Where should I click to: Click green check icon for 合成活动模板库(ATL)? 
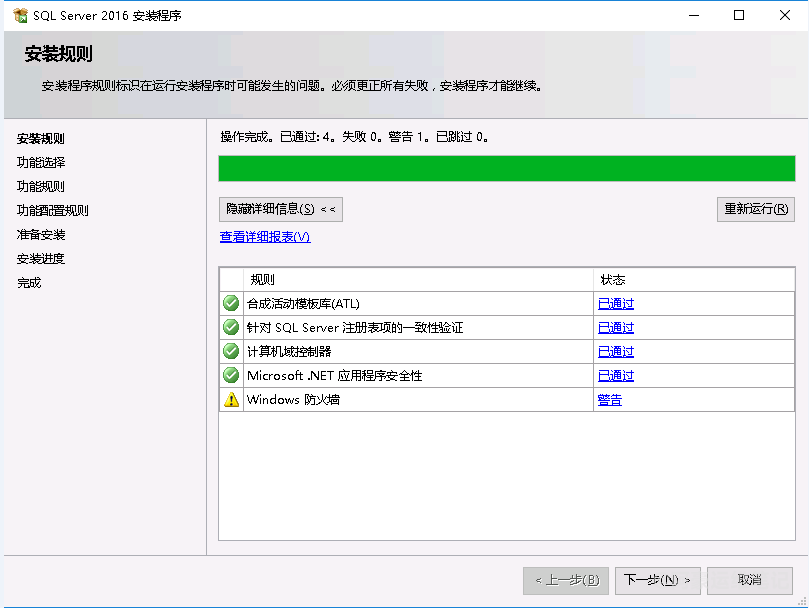[x=231, y=303]
